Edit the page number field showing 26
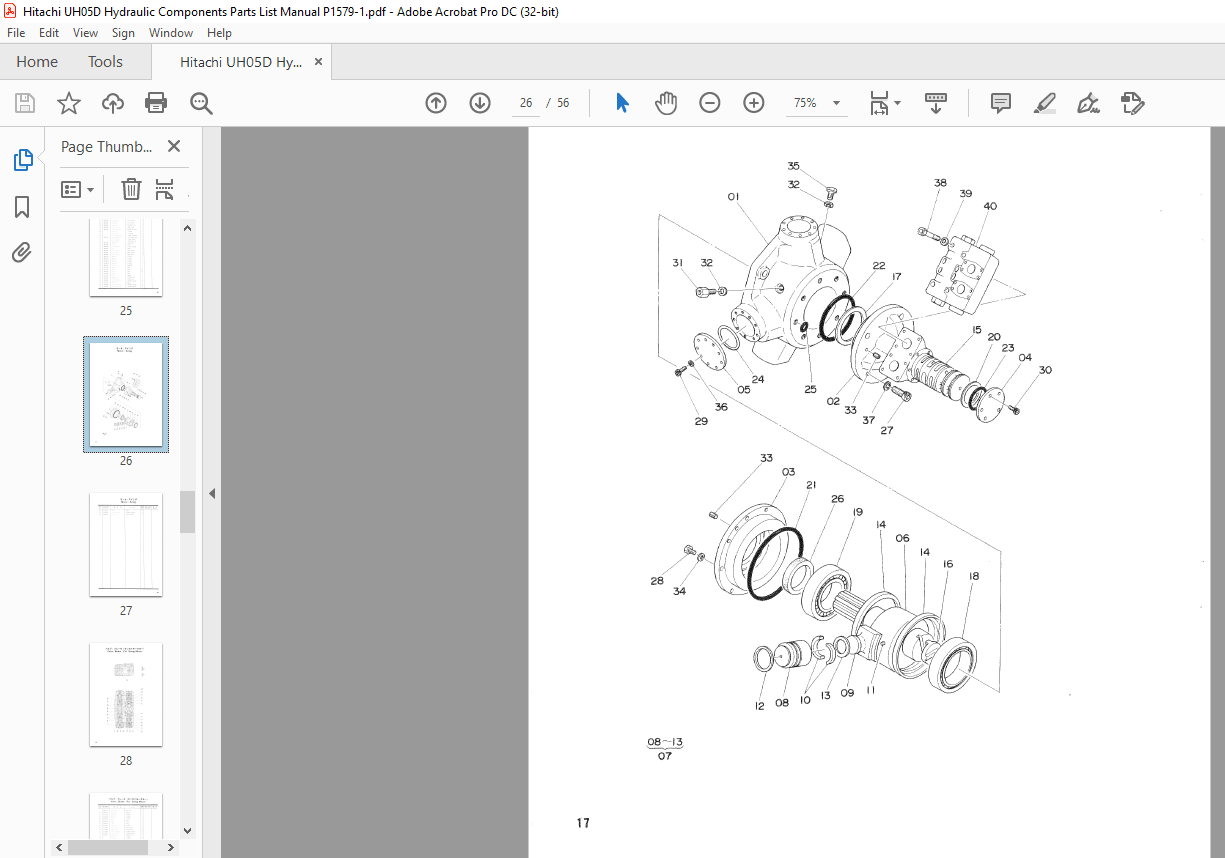This screenshot has height=858, width=1225. (x=526, y=102)
